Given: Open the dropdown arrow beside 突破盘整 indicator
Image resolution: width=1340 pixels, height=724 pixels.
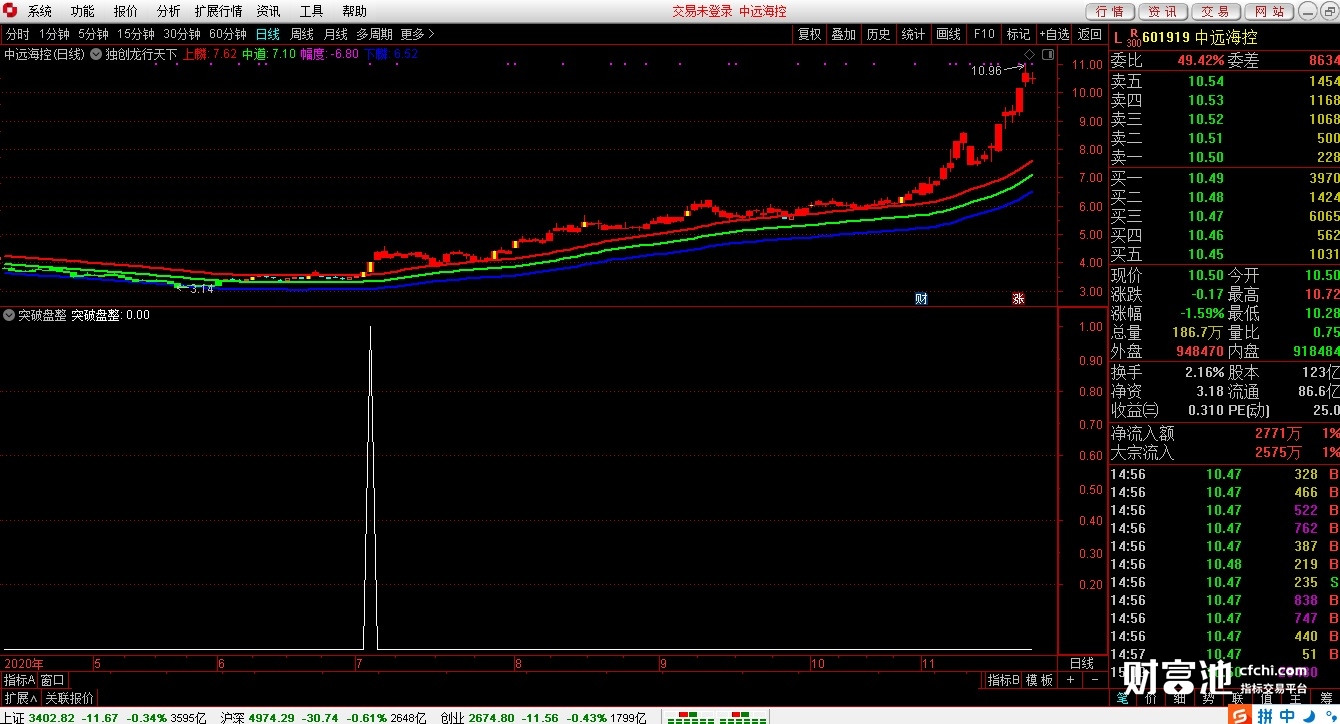Looking at the screenshot, I should click(9, 314).
